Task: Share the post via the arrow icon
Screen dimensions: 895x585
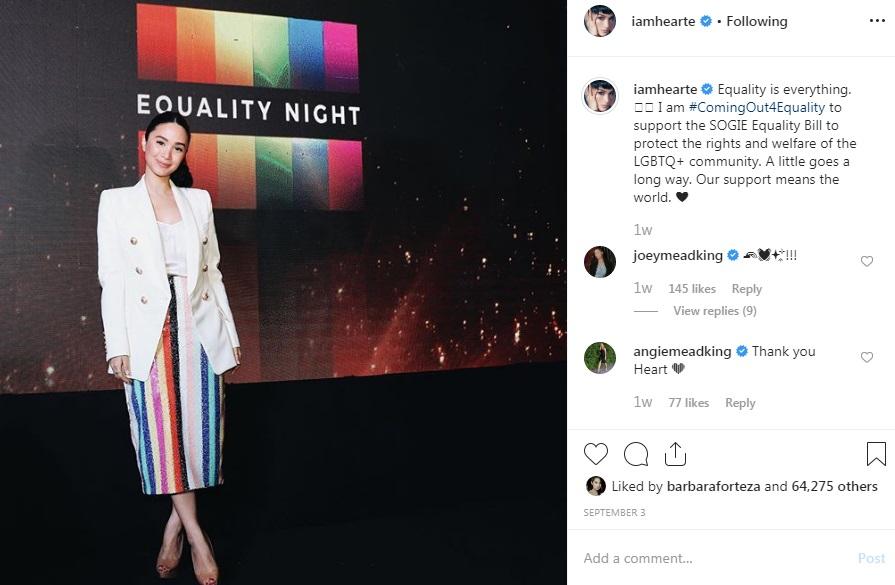Action: tap(675, 453)
